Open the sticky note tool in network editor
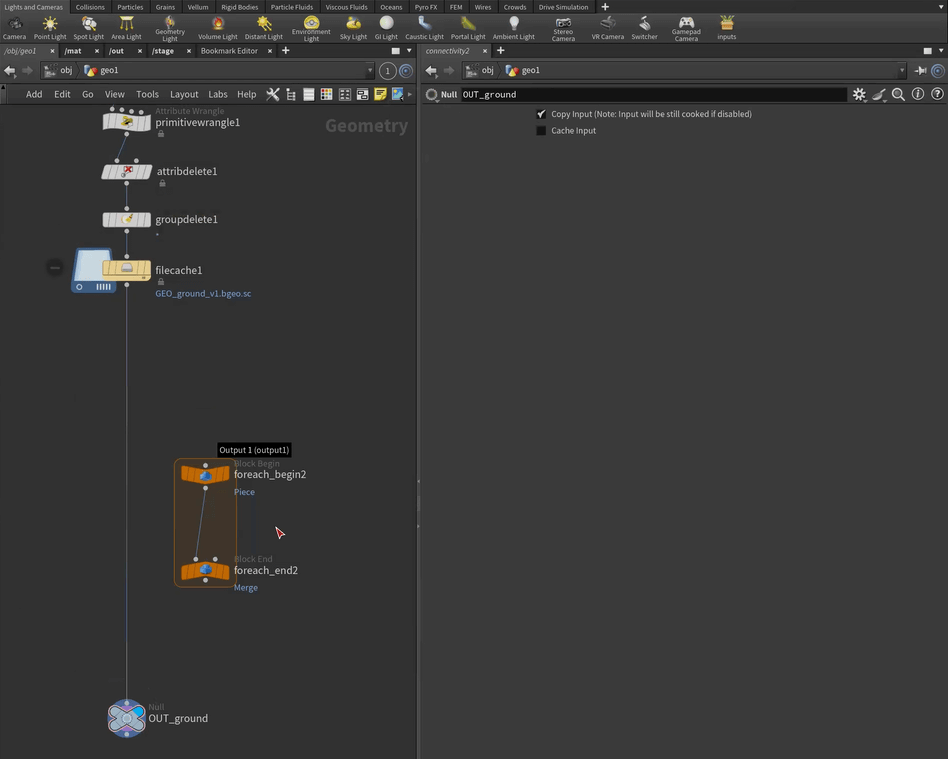This screenshot has width=948, height=759. (380, 94)
